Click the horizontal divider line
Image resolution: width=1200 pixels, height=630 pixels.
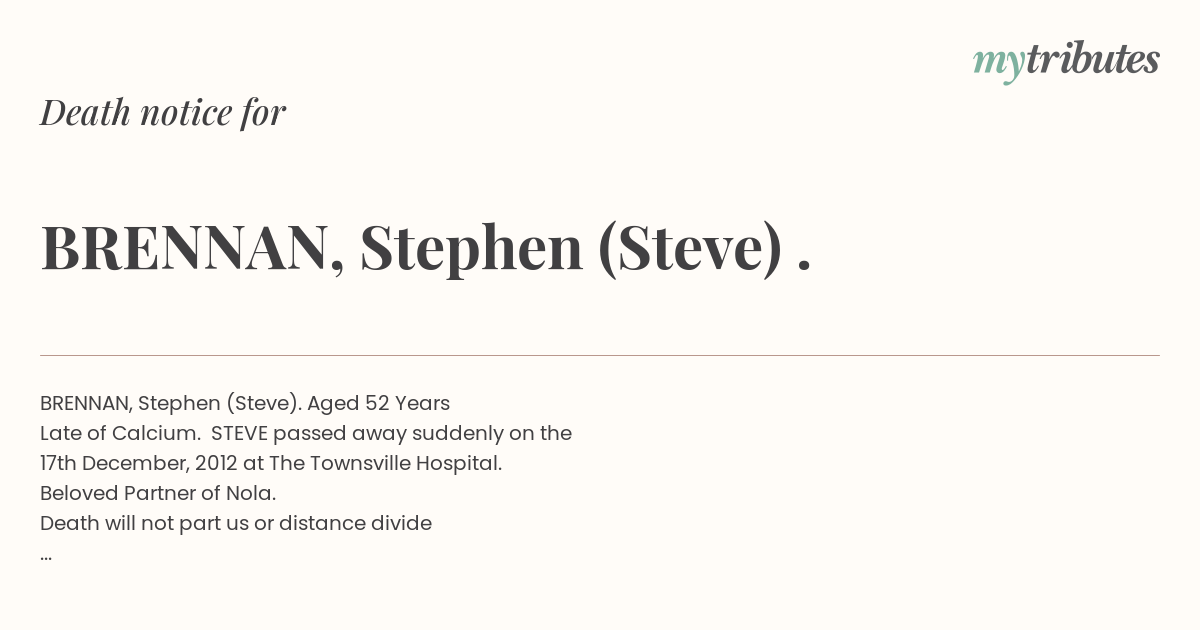(600, 355)
